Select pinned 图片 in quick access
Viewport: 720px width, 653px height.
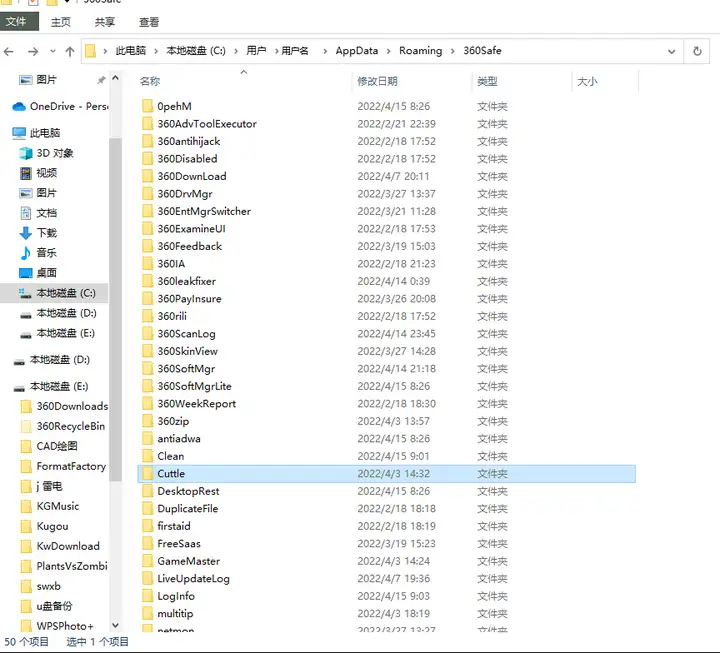tap(46, 80)
